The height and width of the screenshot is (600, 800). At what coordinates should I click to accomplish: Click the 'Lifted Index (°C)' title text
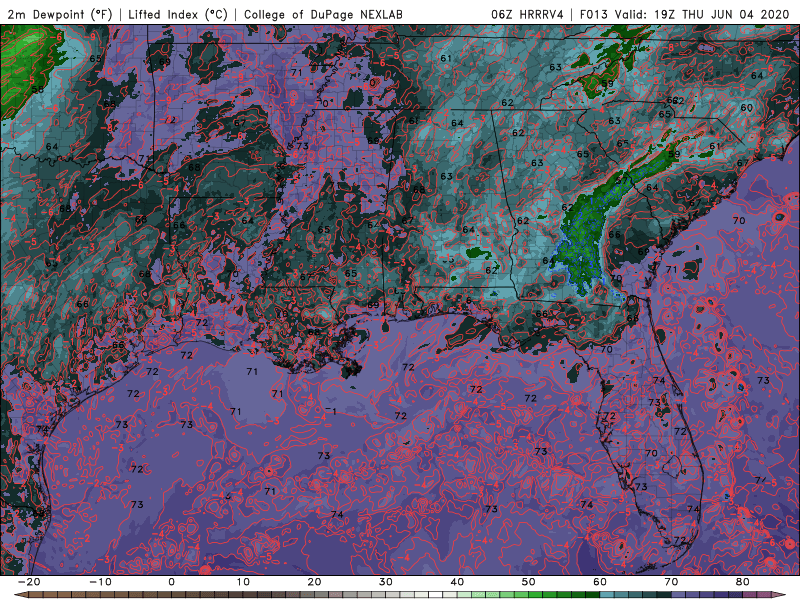click(x=178, y=14)
